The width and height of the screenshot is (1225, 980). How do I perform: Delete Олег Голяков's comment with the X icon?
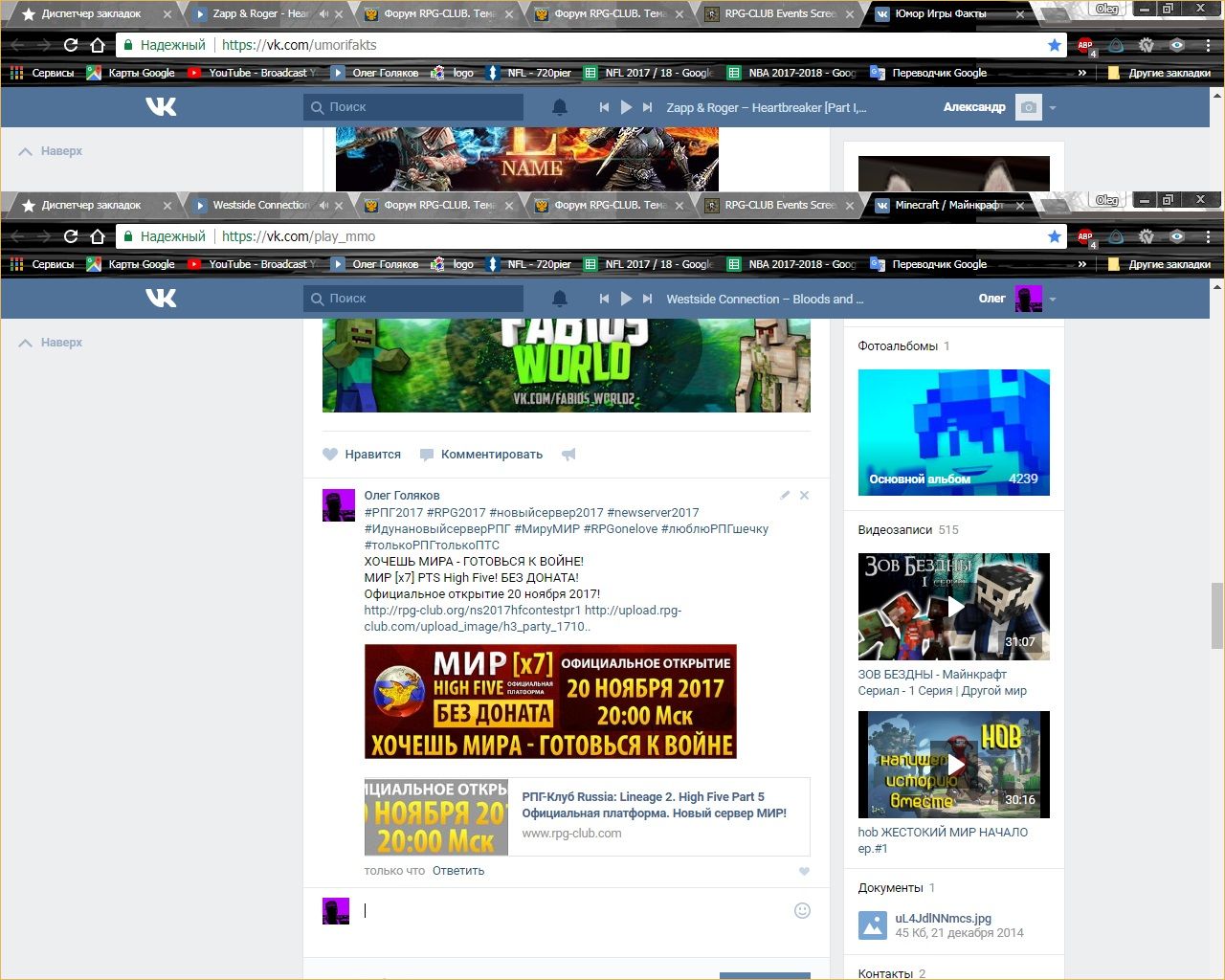point(804,495)
